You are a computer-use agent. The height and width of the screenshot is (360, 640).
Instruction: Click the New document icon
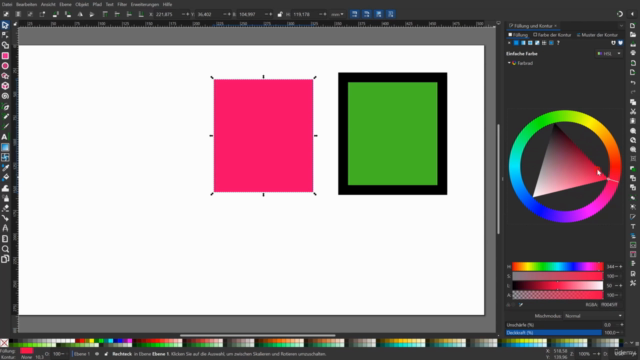tap(633, 25)
